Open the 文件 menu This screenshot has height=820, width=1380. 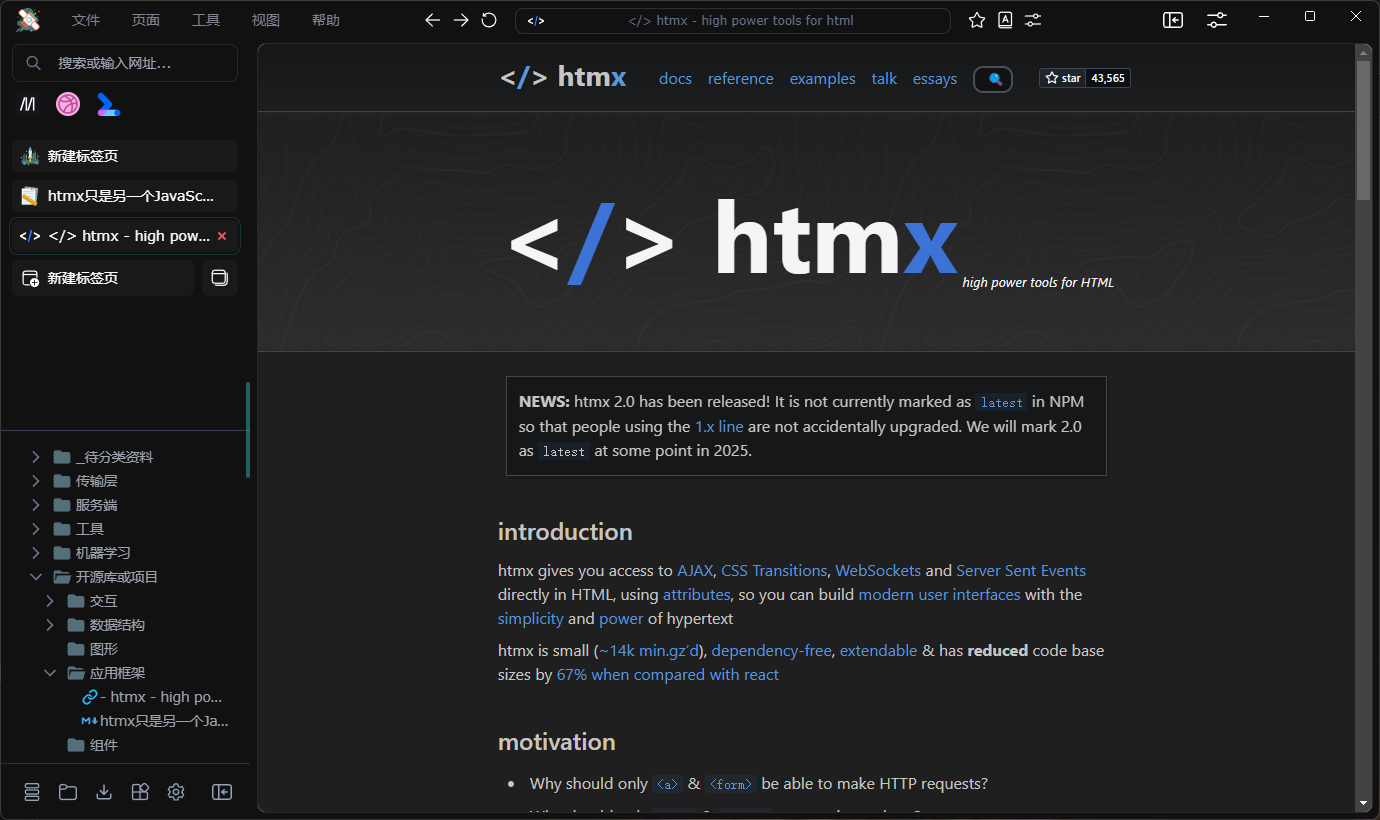[x=86, y=20]
